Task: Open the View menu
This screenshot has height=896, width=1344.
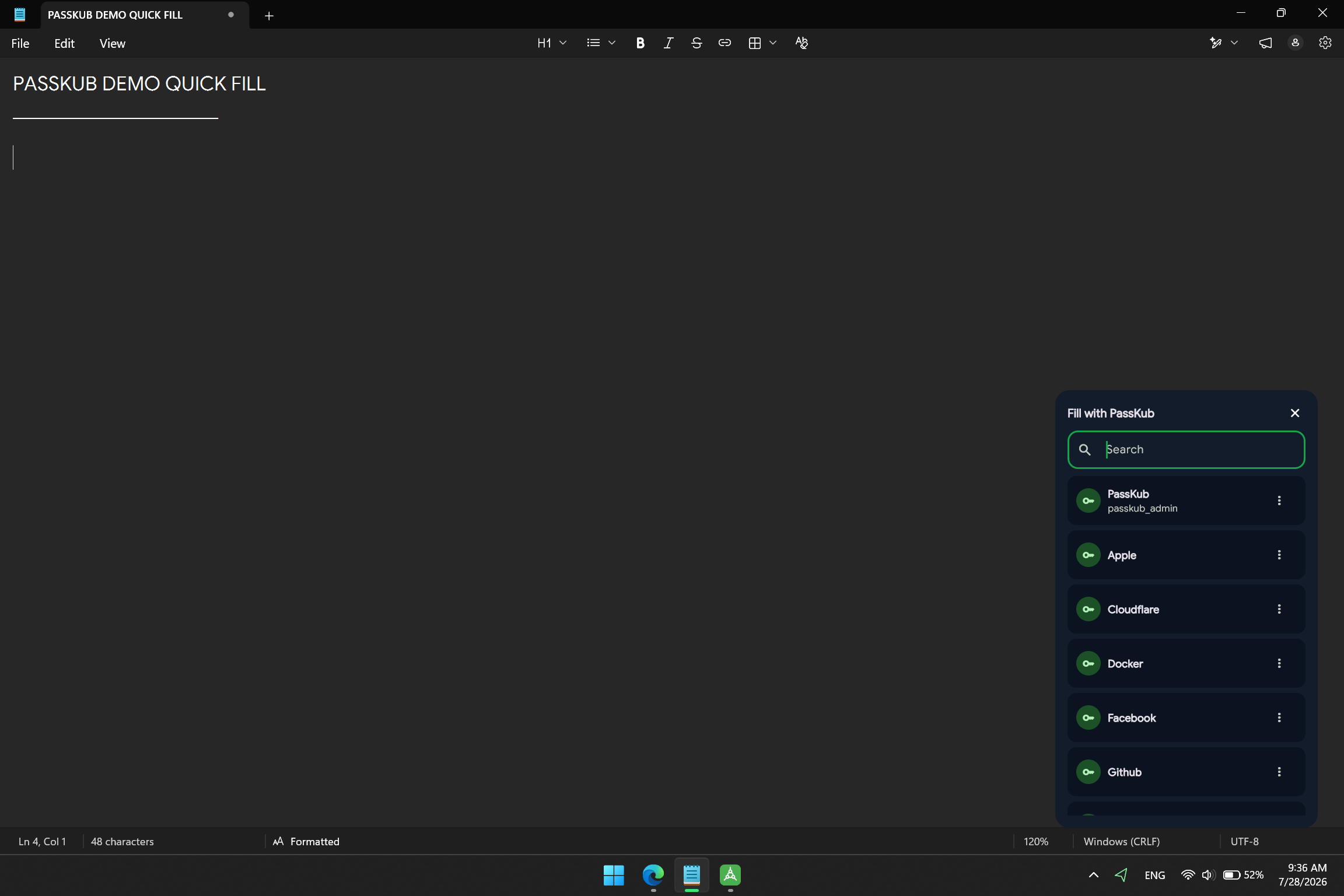Action: point(112,44)
